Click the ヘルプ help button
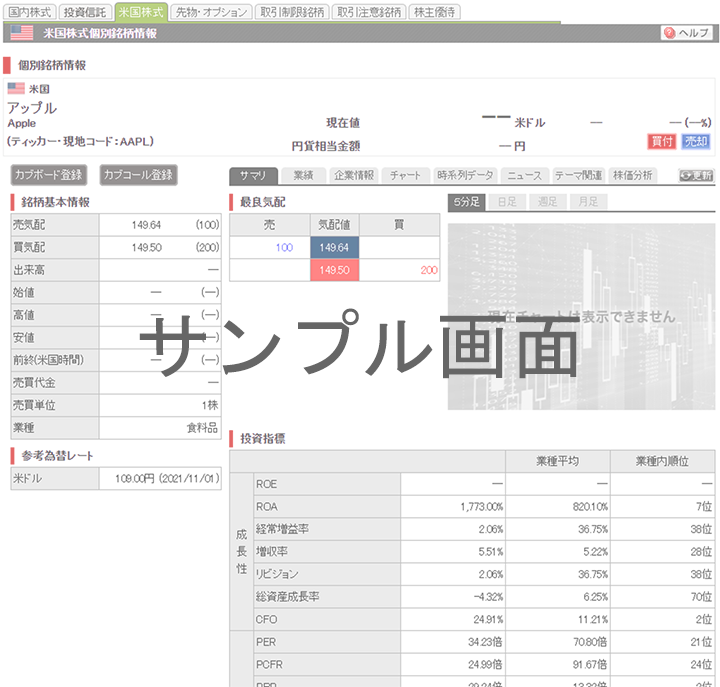Image resolution: width=720 pixels, height=687 pixels. [x=687, y=33]
